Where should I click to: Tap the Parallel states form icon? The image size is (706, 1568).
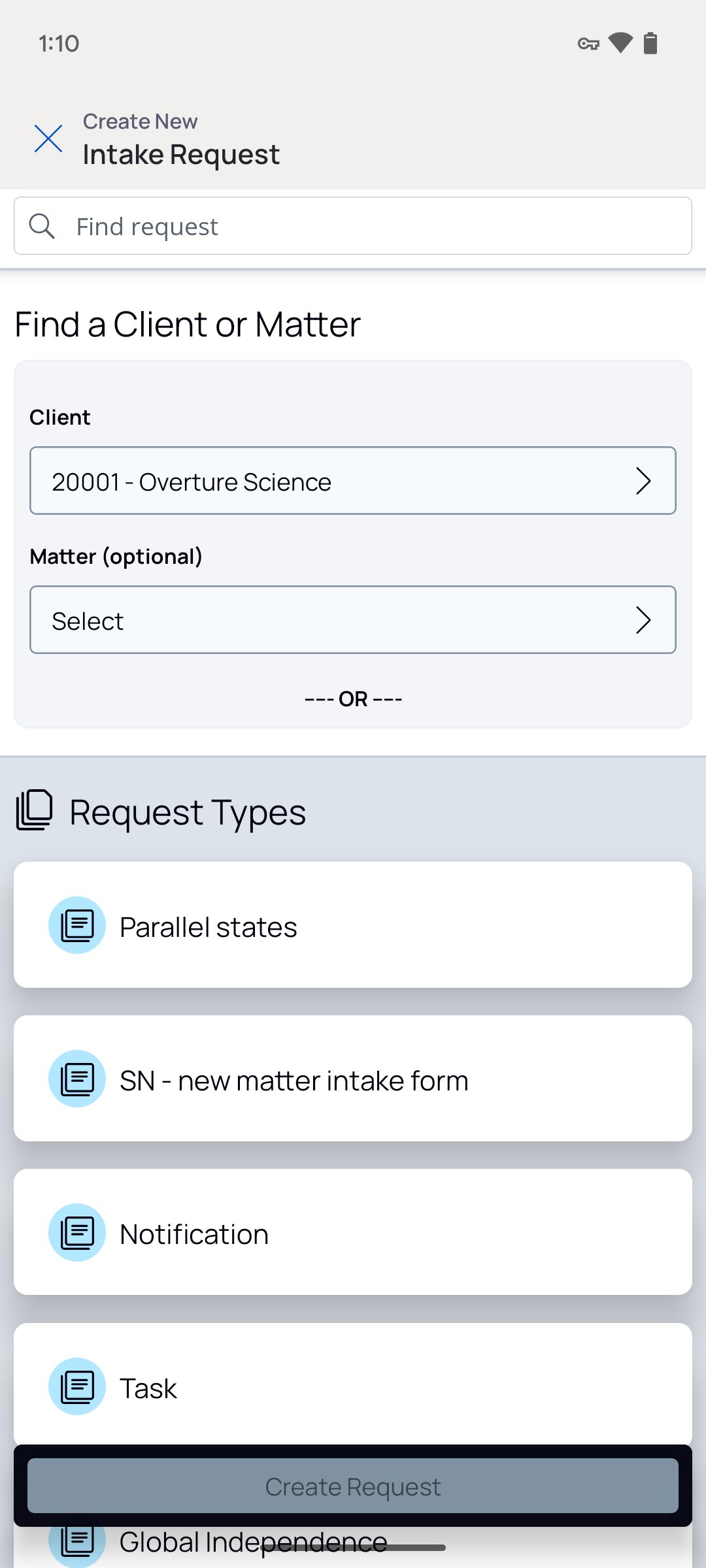tap(77, 925)
